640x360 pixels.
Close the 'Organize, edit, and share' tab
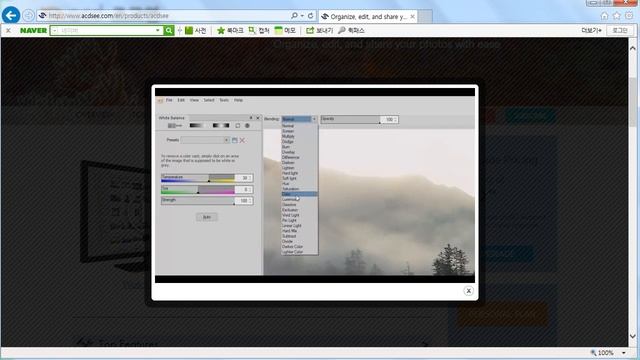point(412,16)
